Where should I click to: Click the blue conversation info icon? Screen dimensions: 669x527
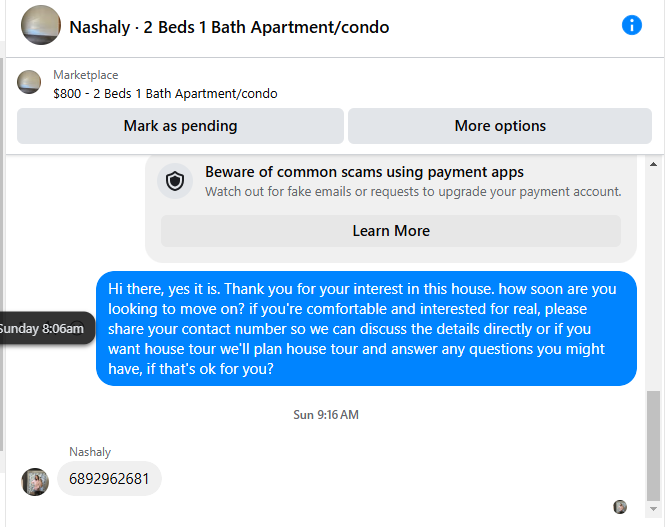pyautogui.click(x=632, y=25)
